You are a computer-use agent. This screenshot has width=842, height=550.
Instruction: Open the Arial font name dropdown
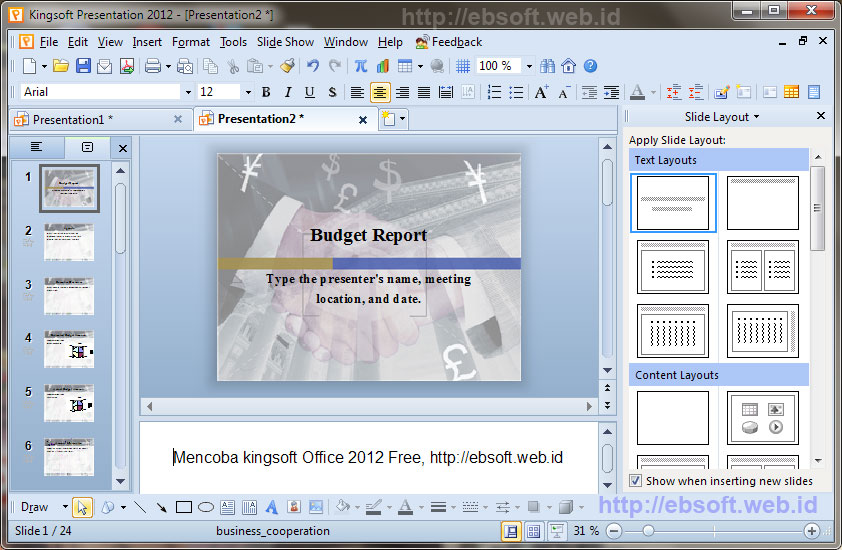[x=188, y=92]
